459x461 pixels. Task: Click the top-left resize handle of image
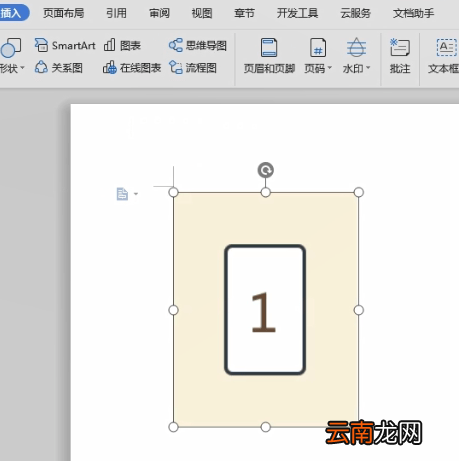173,192
